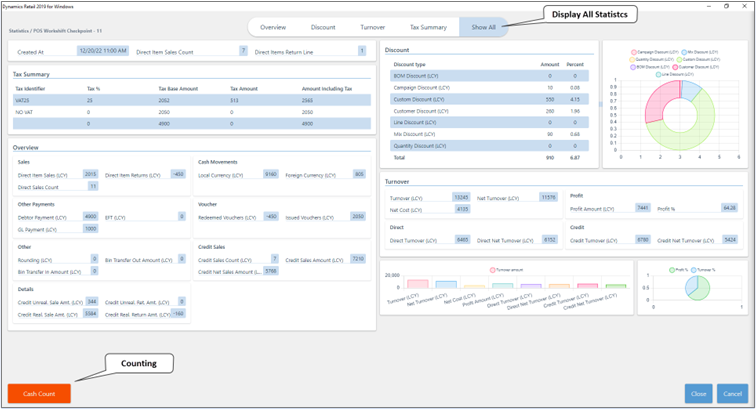Viewport: 756px width, 409px height.
Task: Toggle Campaign Discount legend marker in donut chart
Action: 634,52
